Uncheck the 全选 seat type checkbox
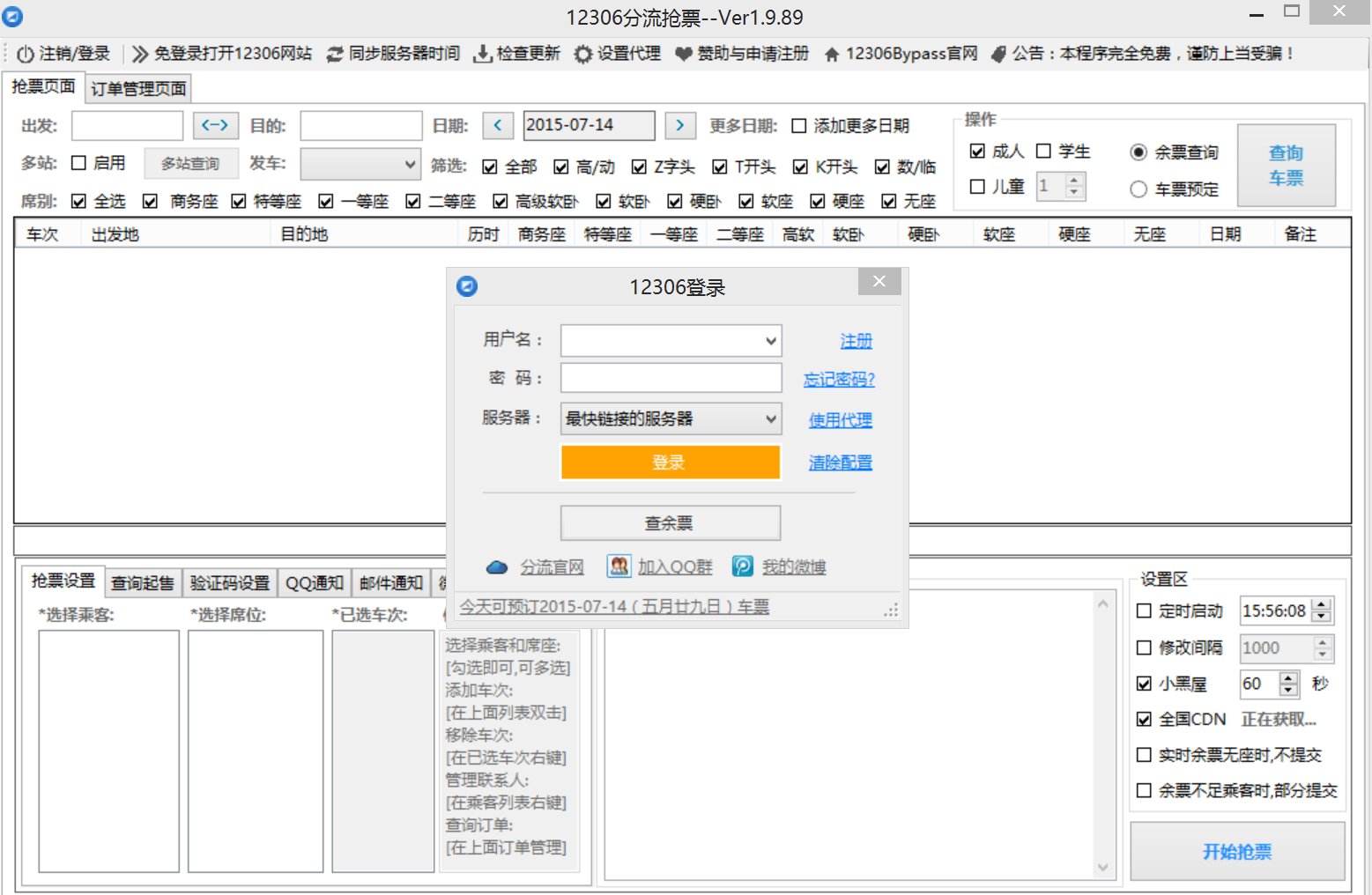The height and width of the screenshot is (895, 1372). (78, 201)
